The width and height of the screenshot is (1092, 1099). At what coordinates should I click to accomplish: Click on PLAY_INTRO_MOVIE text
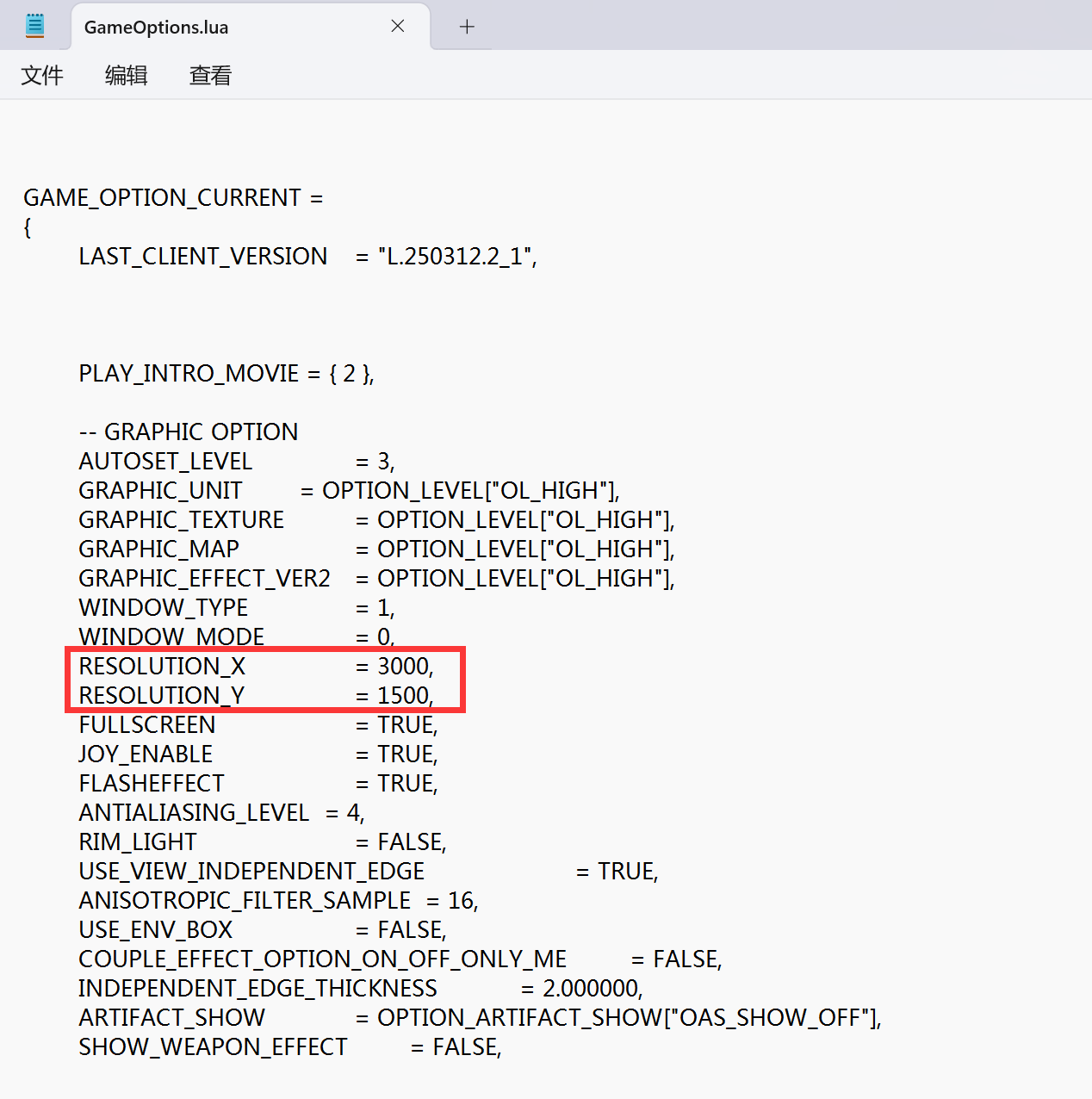pos(189,374)
